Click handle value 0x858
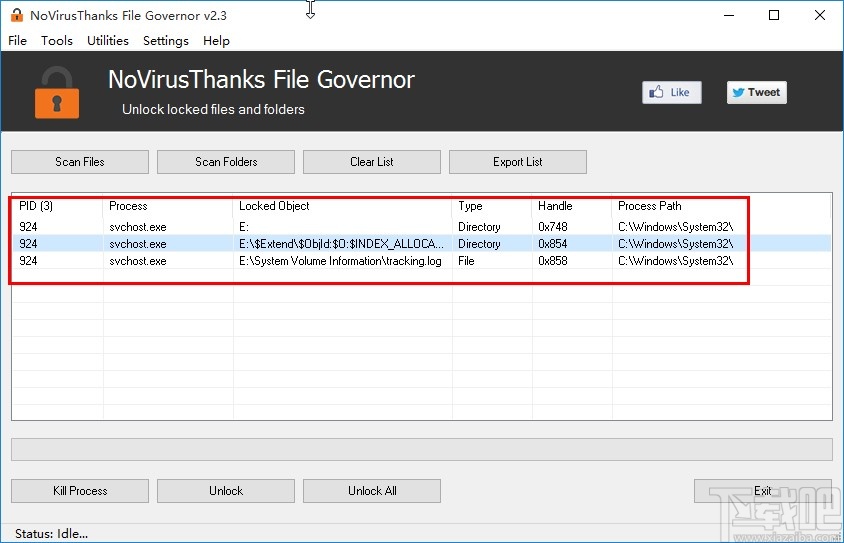This screenshot has height=543, width=844. pos(553,261)
